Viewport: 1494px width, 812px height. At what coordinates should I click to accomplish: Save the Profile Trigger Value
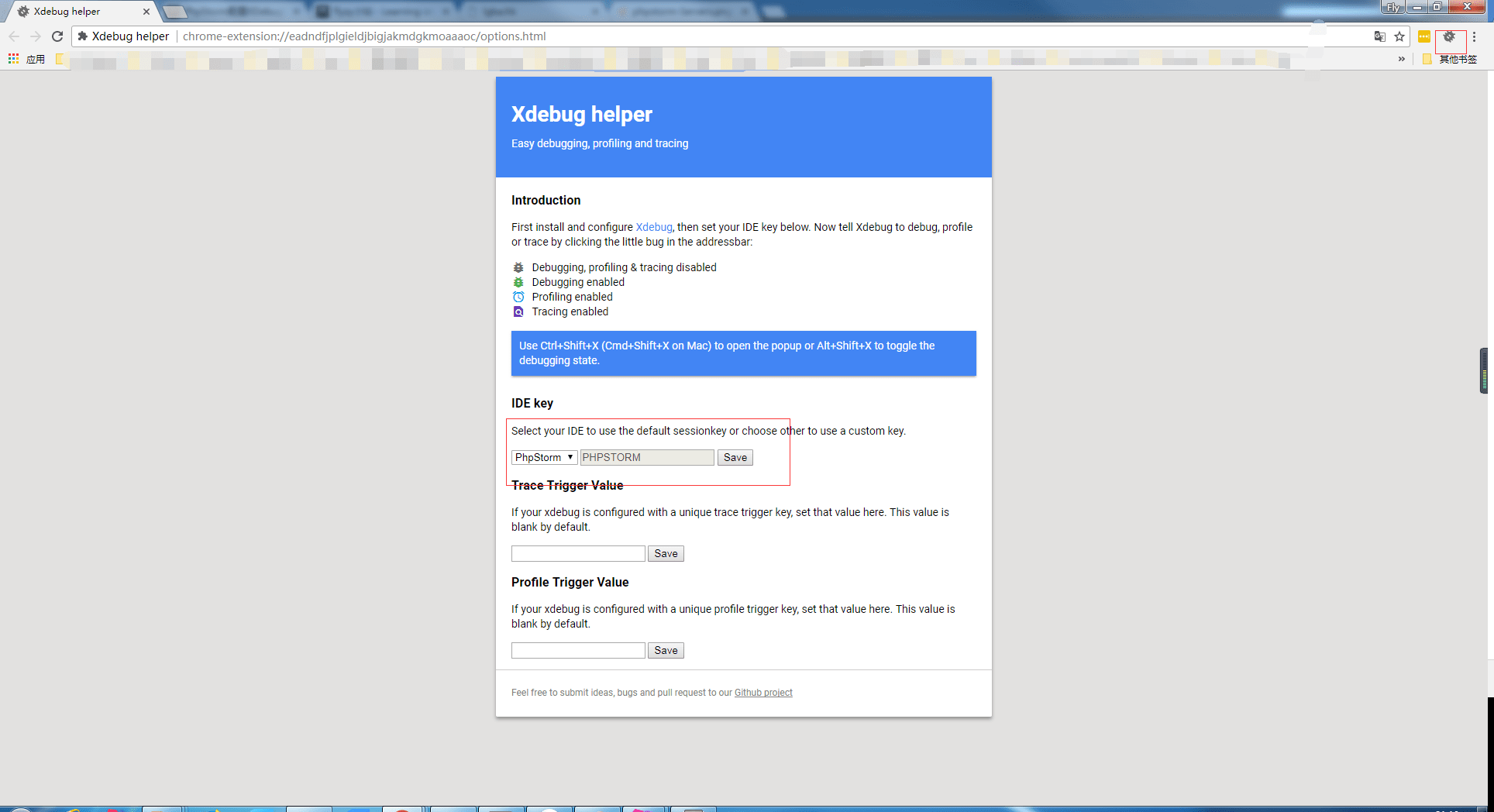(x=666, y=650)
